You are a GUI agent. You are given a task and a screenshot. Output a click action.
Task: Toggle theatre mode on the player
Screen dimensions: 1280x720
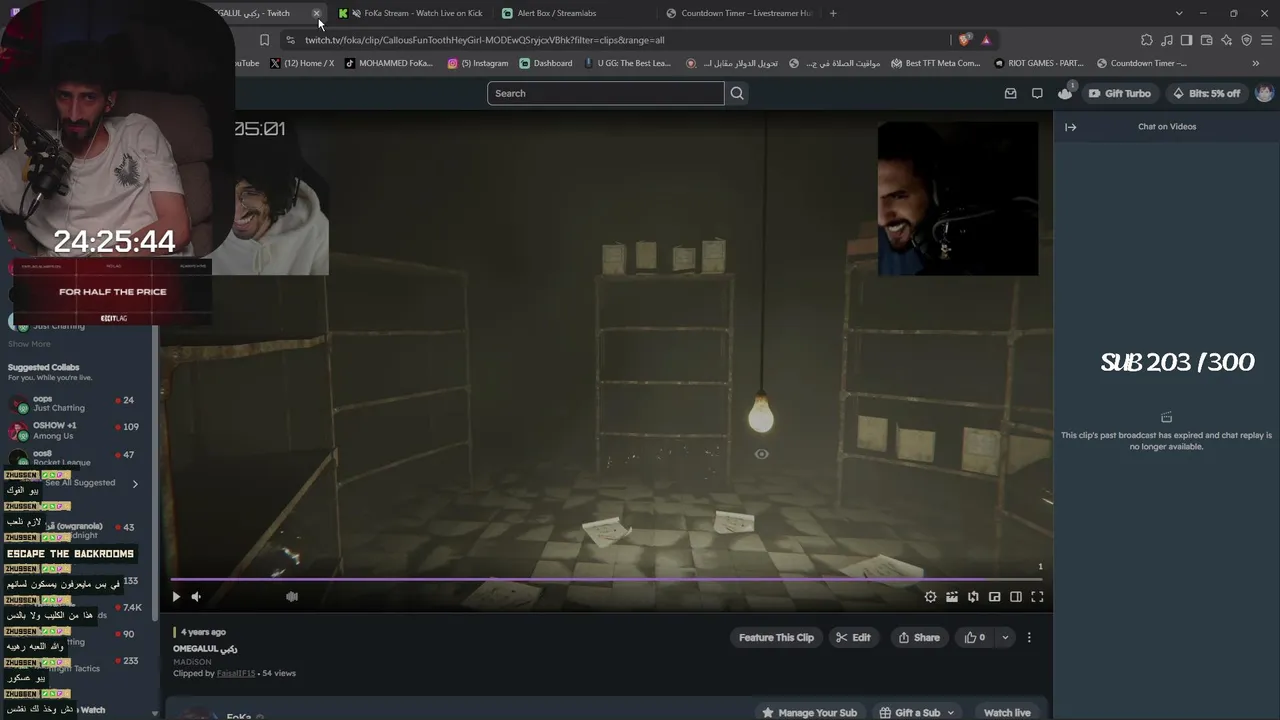[x=1016, y=597]
